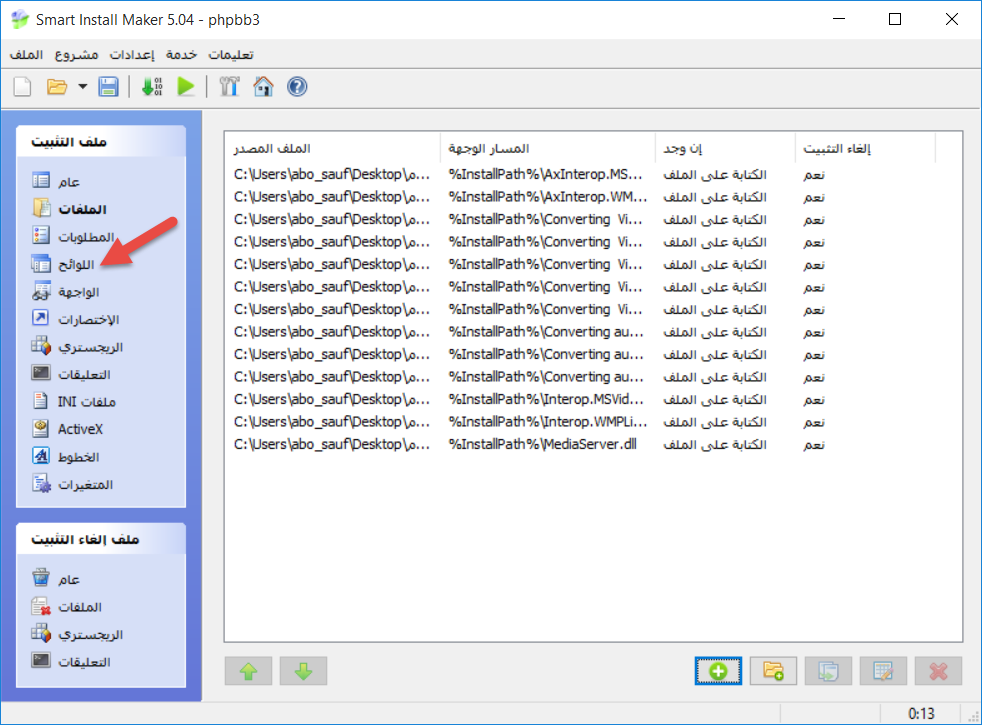Click the Help question mark icon
Viewport: 982px width, 725px height.
coord(297,86)
